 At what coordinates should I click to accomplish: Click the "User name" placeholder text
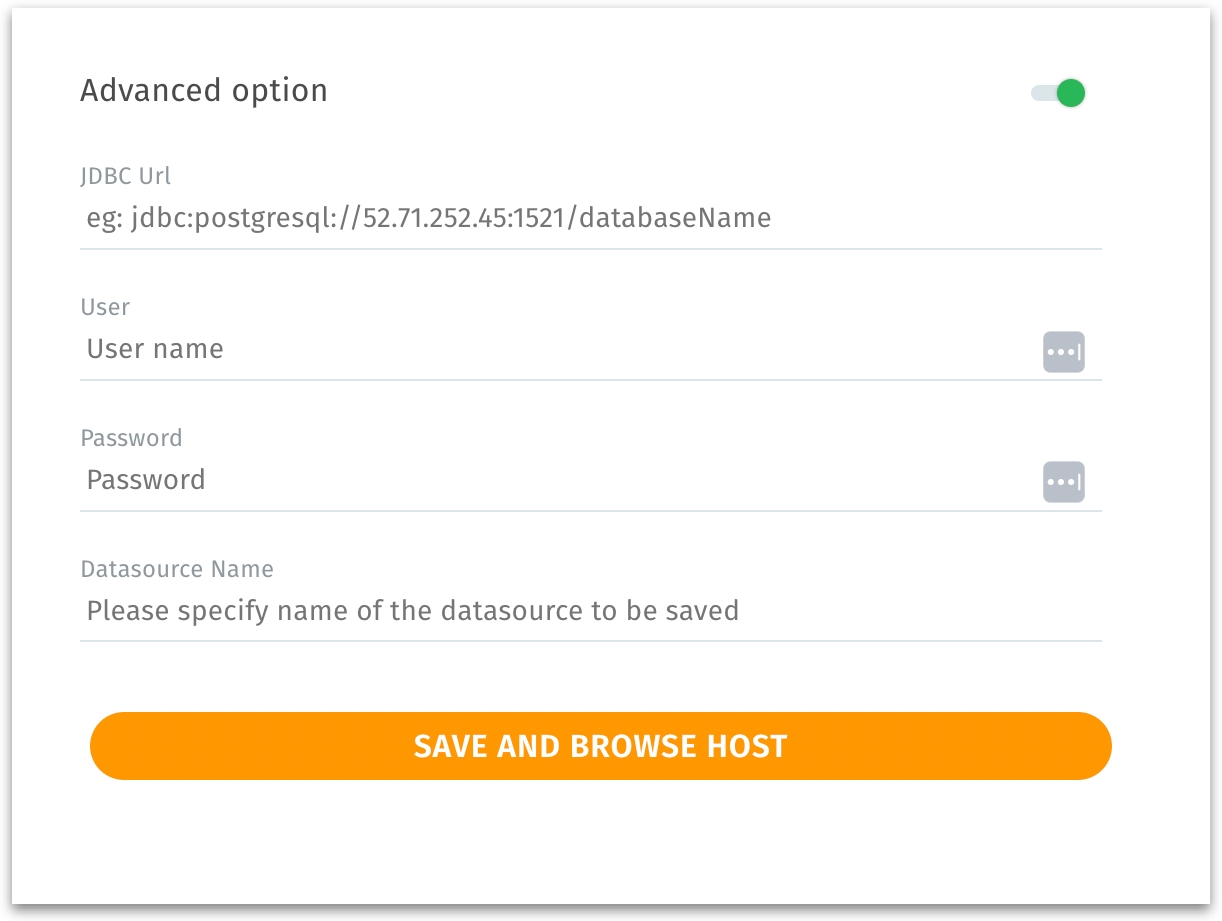pyautogui.click(x=155, y=349)
